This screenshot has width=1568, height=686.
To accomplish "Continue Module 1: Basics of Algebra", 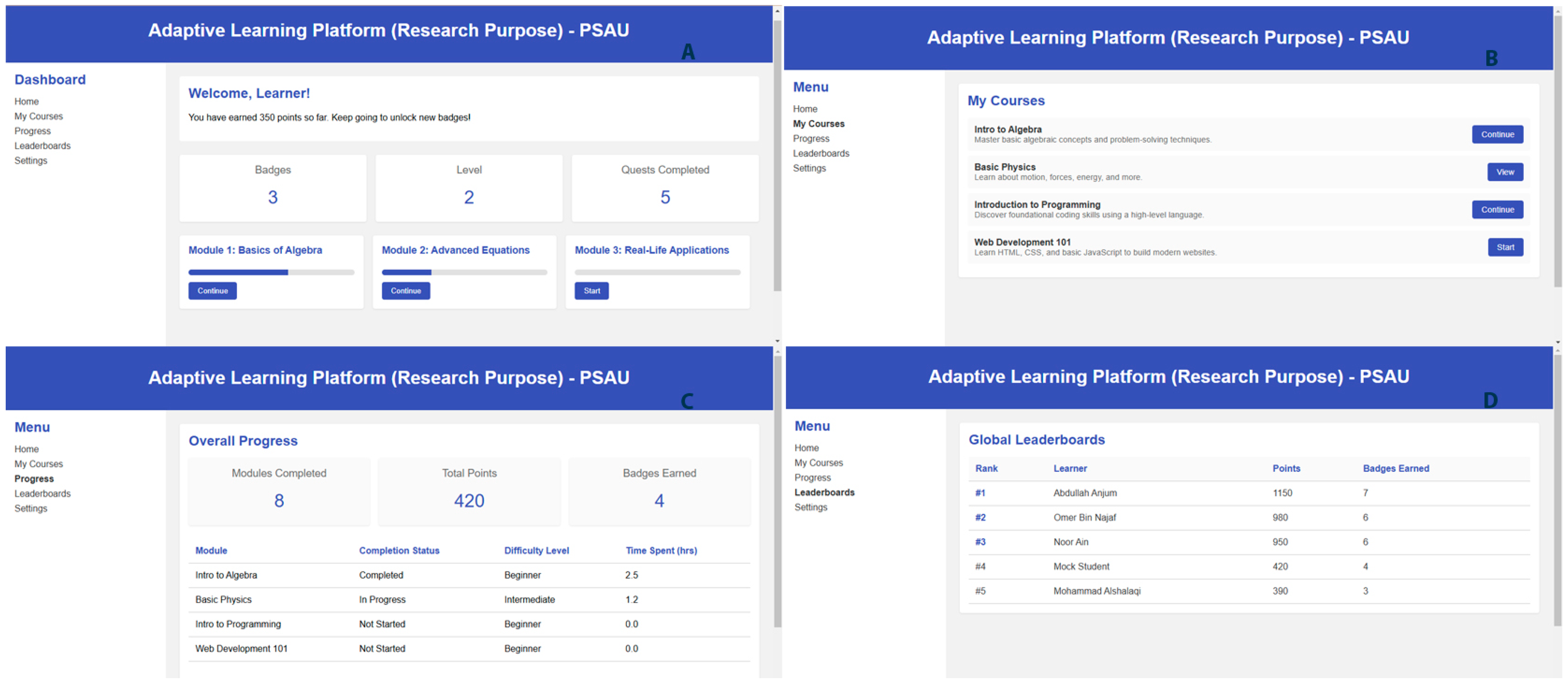I will [x=212, y=291].
